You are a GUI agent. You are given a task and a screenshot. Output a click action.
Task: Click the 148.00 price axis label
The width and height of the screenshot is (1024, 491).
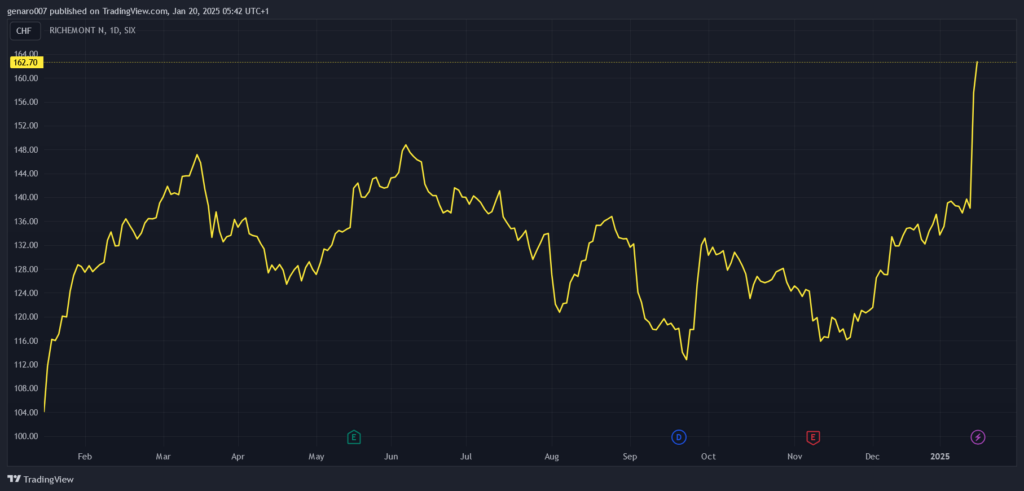(26, 150)
